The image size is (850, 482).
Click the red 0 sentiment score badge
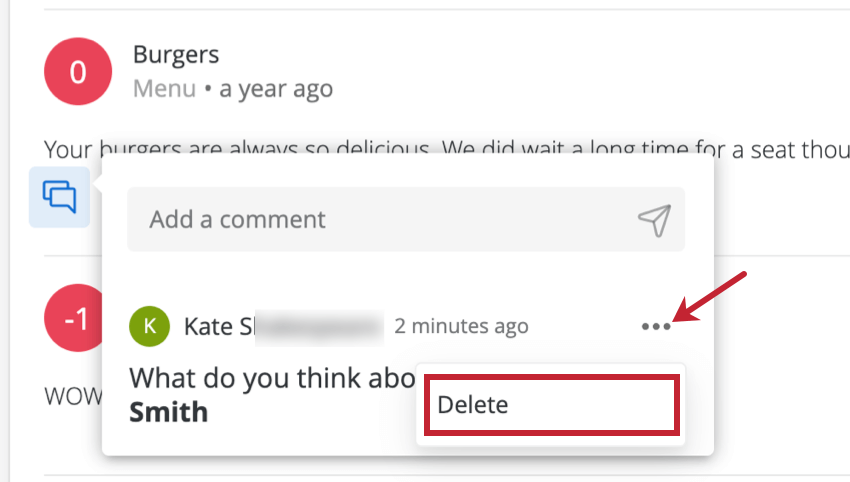[x=77, y=72]
